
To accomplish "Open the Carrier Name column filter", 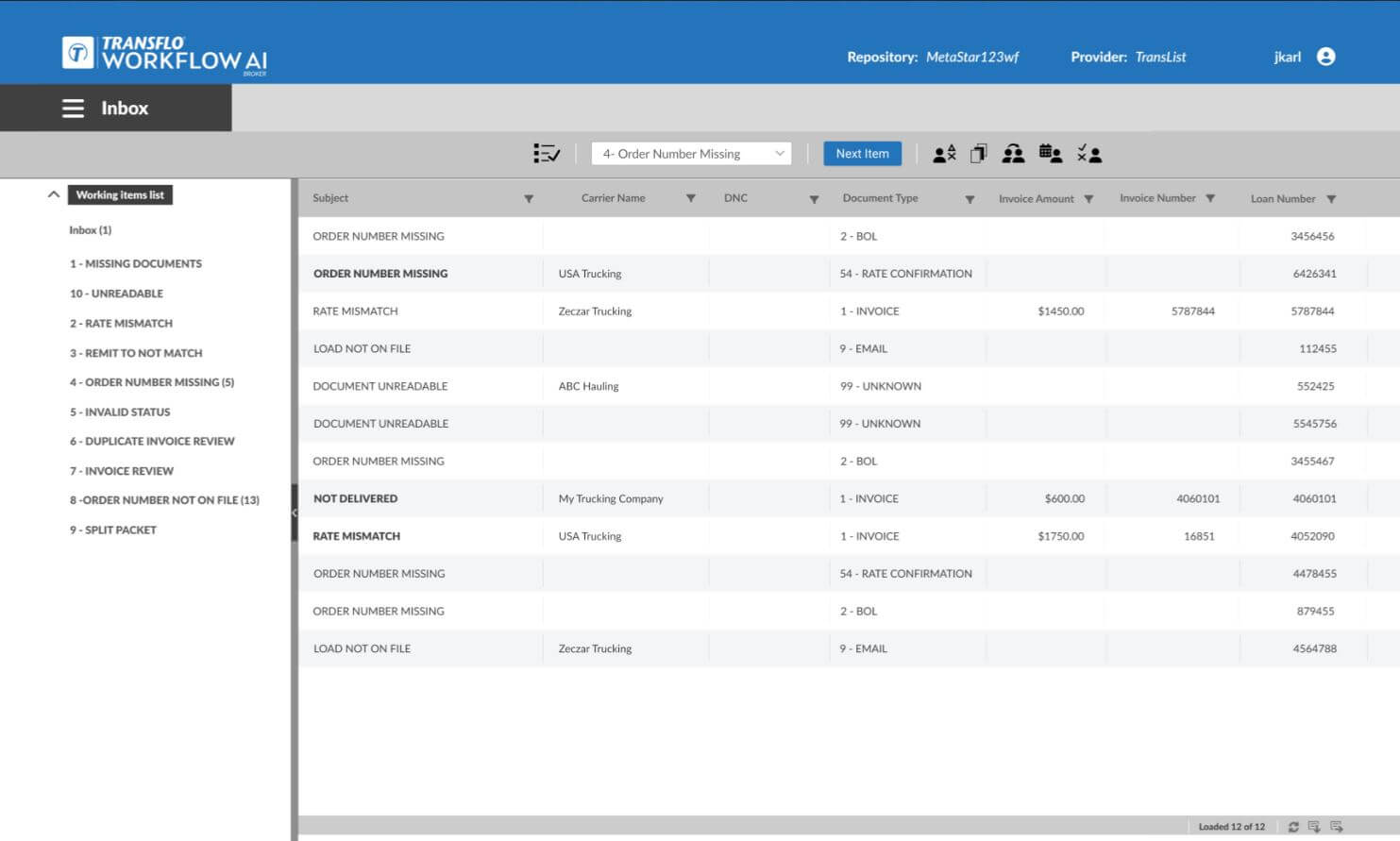I will 690,199.
